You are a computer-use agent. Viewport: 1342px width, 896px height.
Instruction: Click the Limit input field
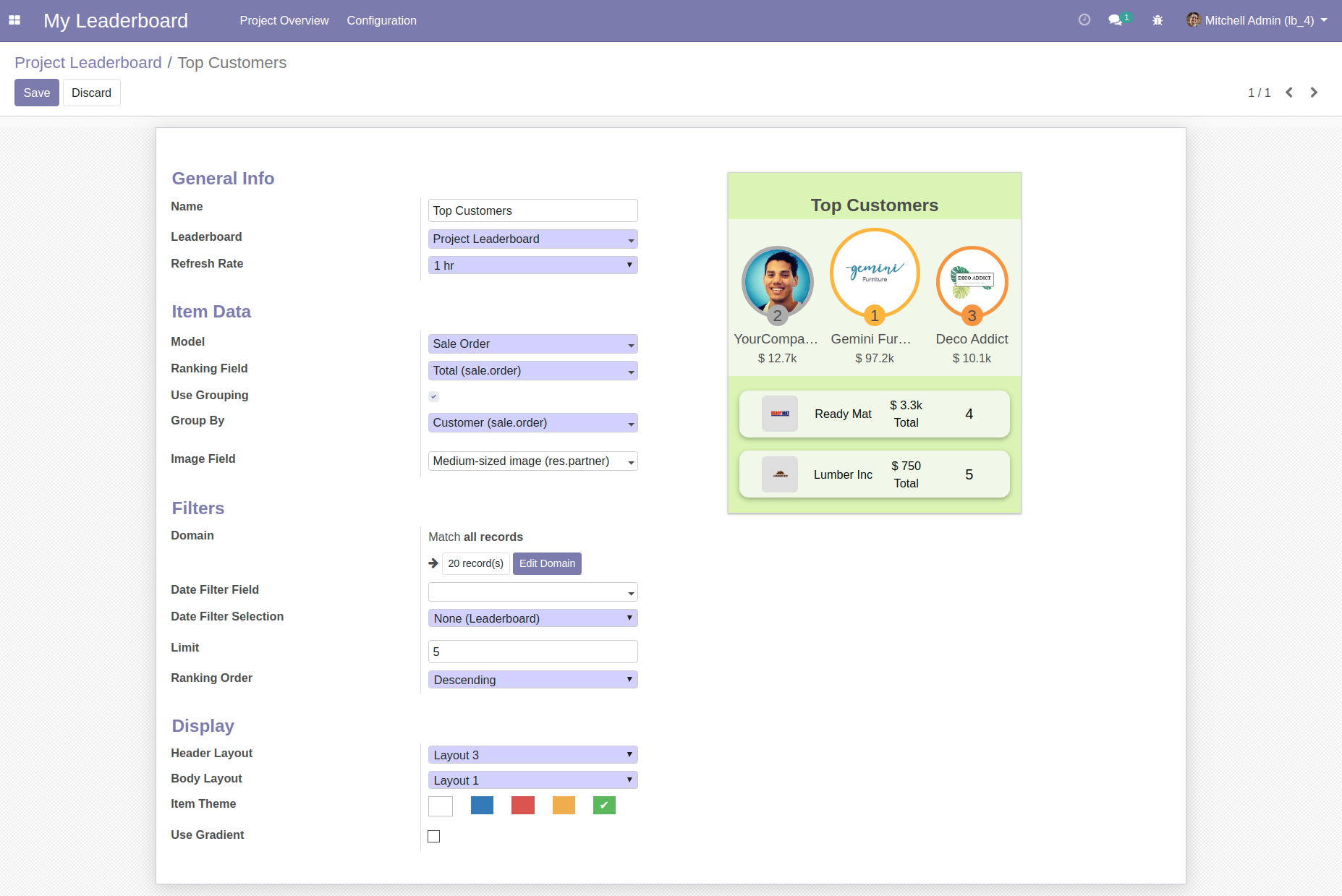click(532, 652)
